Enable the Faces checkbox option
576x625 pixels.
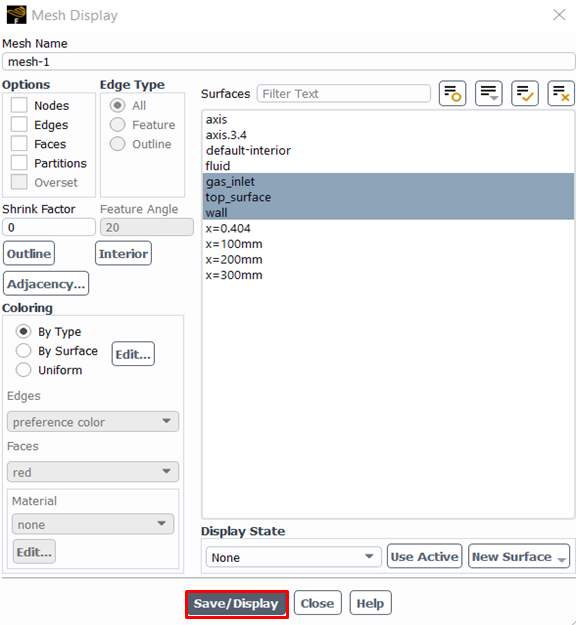[19, 143]
